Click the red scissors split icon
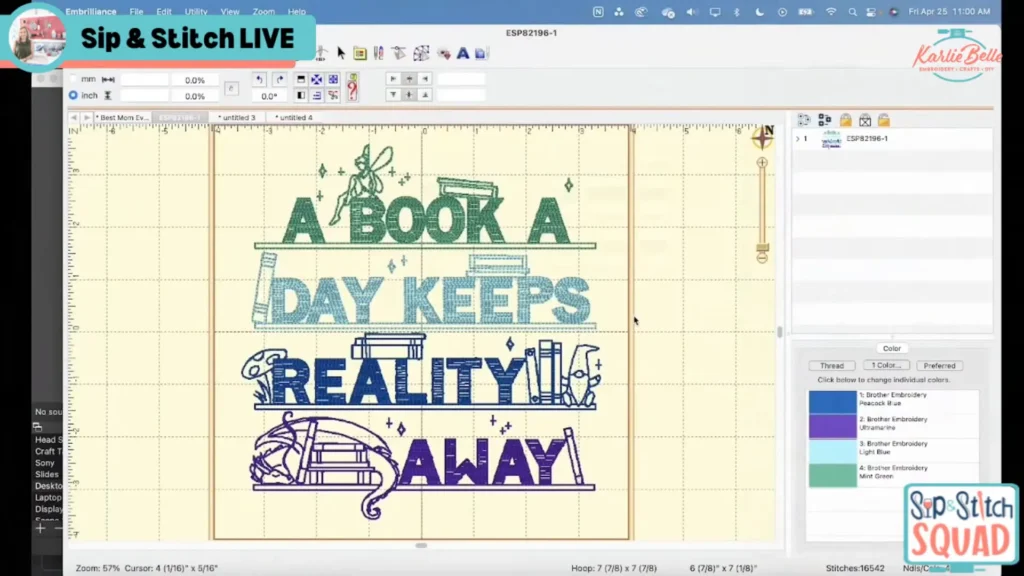Viewport: 1024px width, 576px height. pos(333,96)
